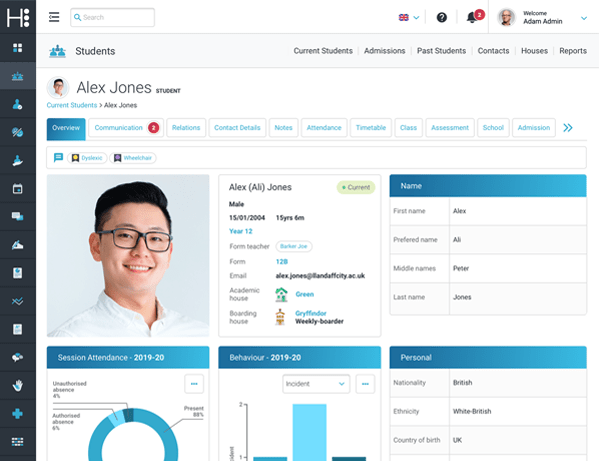Open the Incident dropdown in Behaviour panel

click(316, 384)
